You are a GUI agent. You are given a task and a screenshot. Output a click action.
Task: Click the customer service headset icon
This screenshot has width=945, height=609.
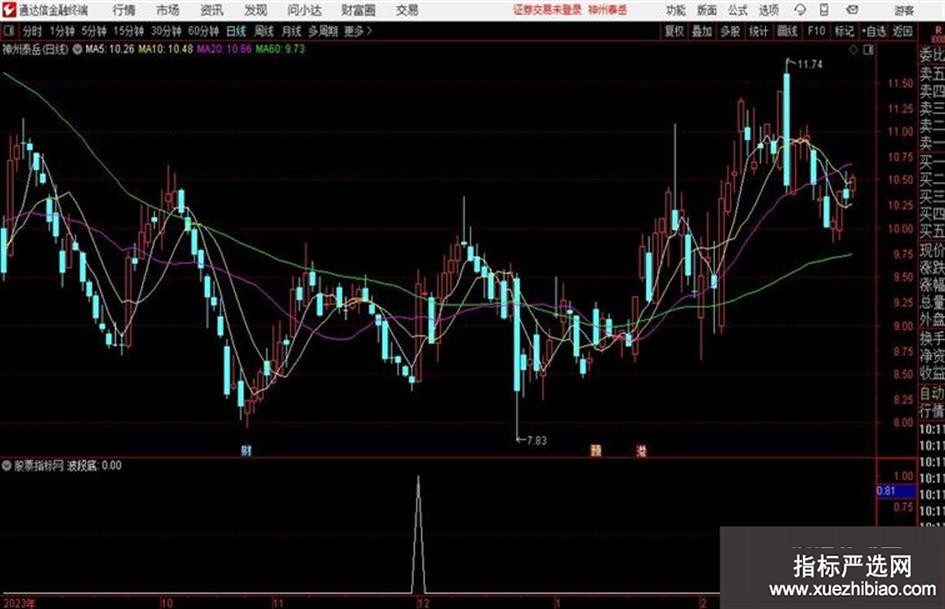tap(800, 10)
